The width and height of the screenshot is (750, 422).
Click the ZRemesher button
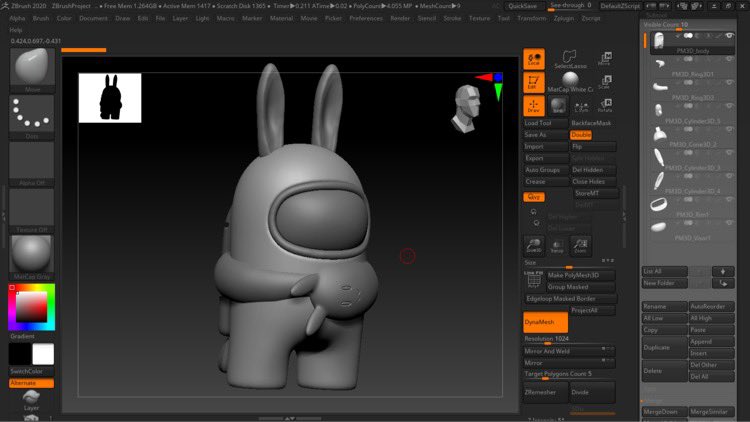[545, 392]
